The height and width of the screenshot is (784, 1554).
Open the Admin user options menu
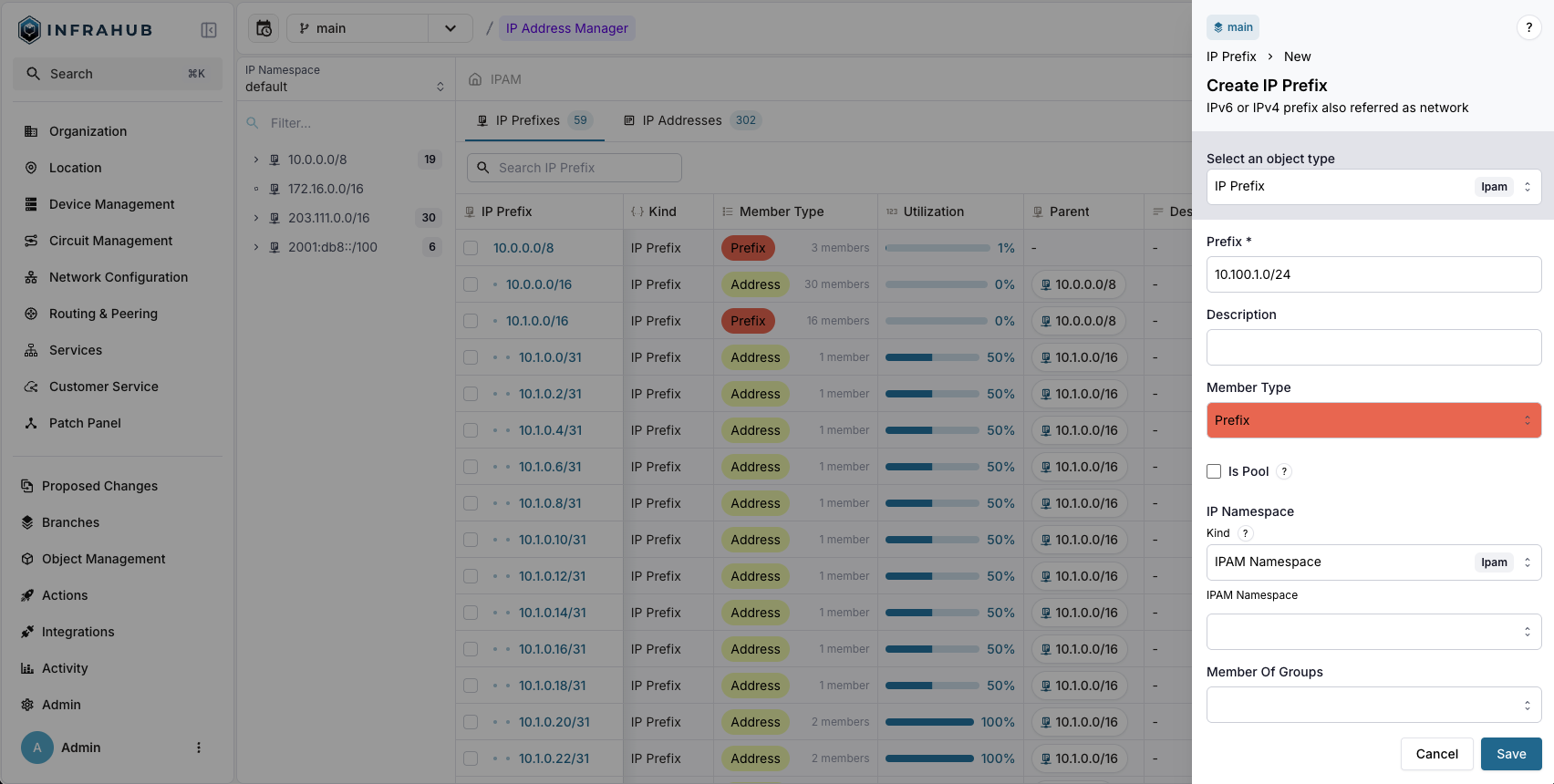(x=199, y=748)
